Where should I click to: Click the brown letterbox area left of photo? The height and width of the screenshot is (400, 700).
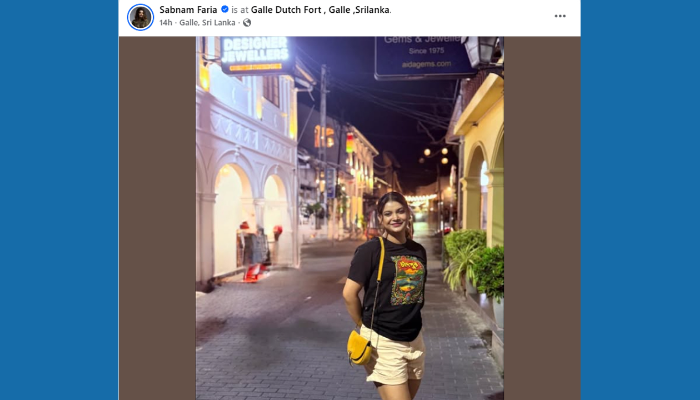(x=157, y=218)
